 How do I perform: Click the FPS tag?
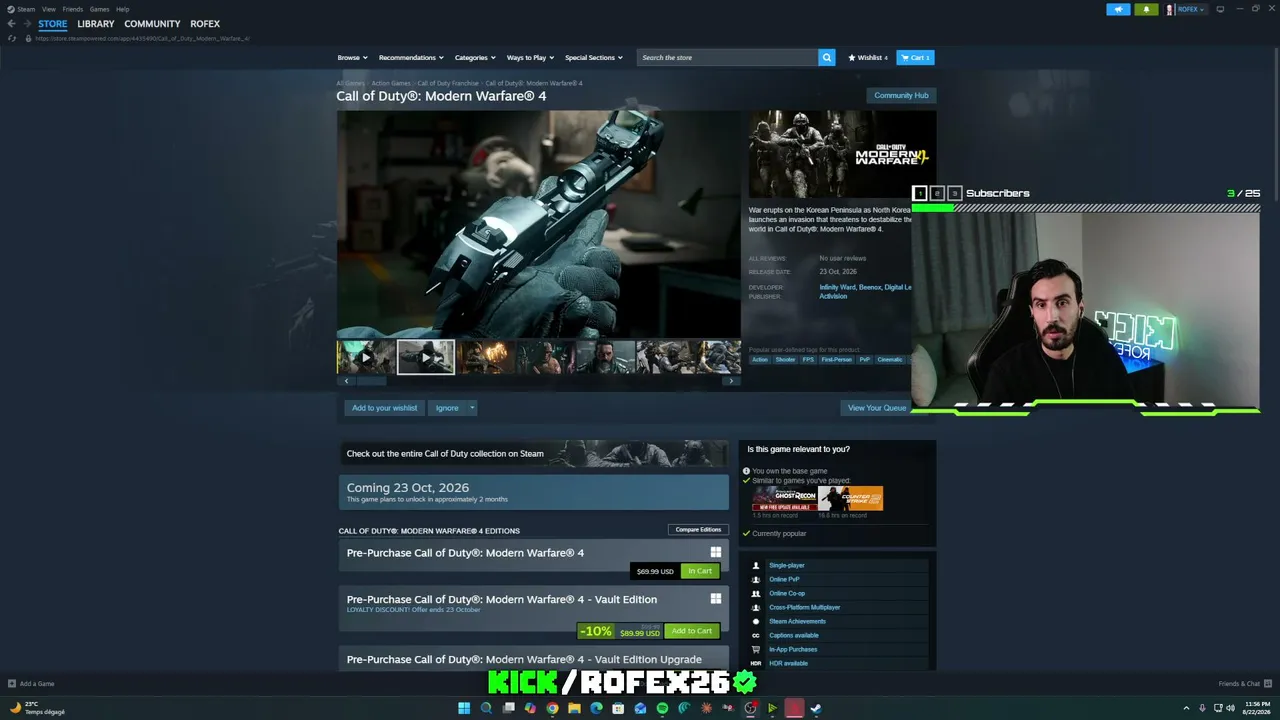(x=808, y=360)
